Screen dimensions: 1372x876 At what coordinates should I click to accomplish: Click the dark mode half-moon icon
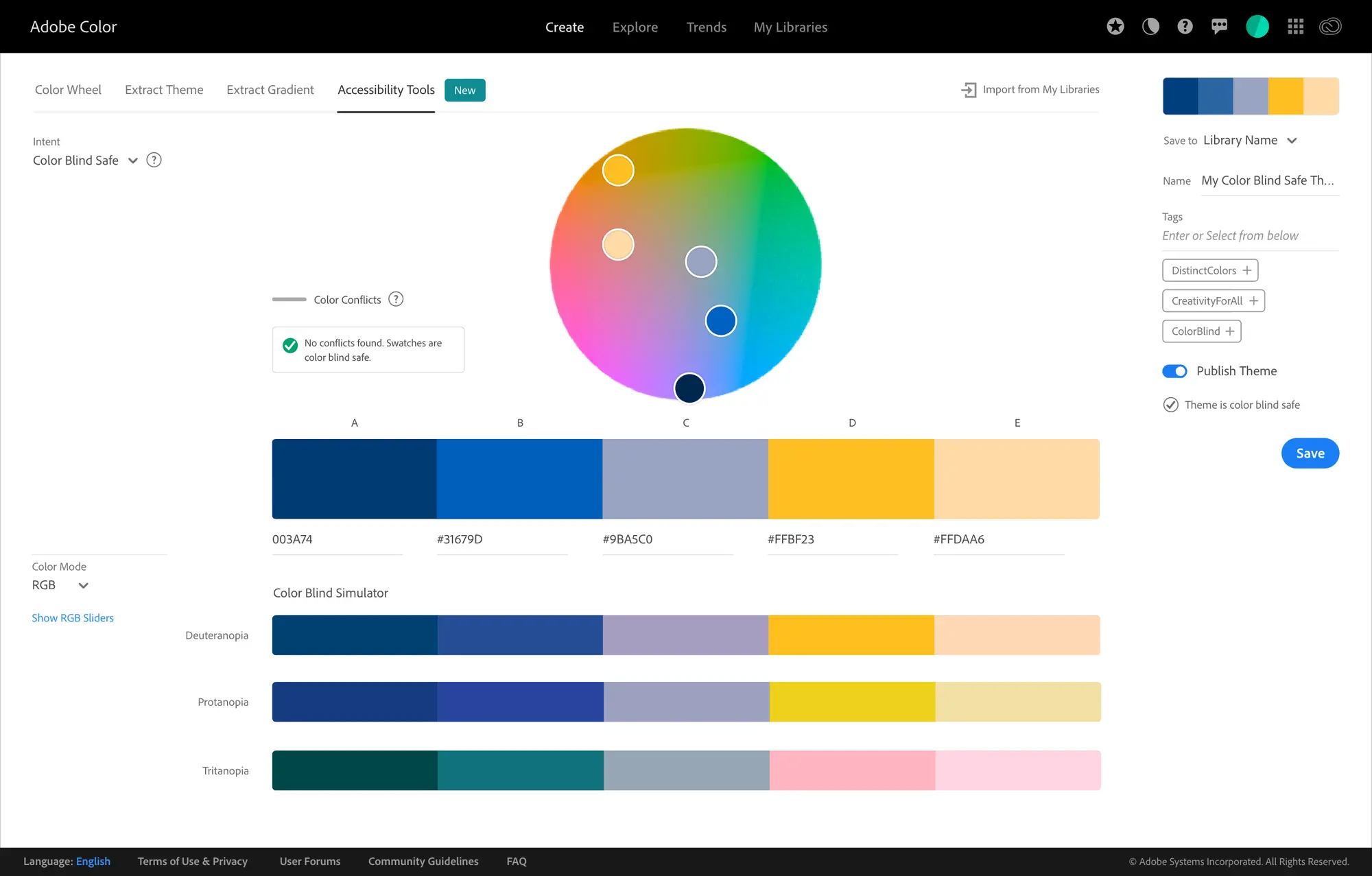point(1150,27)
